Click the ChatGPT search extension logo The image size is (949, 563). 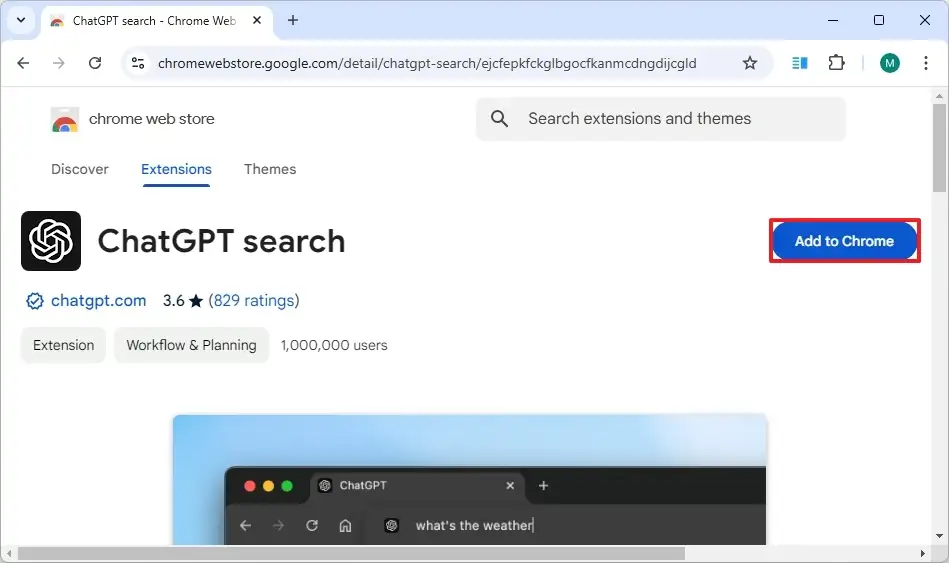coord(51,241)
